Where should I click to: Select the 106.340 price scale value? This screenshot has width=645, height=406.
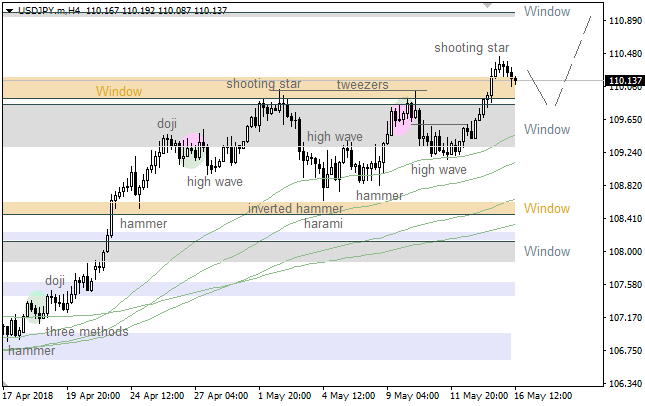click(x=625, y=384)
